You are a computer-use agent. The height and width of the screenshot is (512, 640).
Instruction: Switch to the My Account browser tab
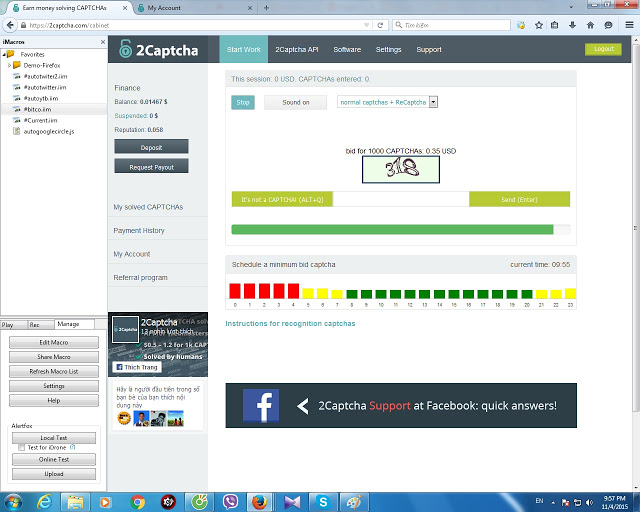point(194,8)
